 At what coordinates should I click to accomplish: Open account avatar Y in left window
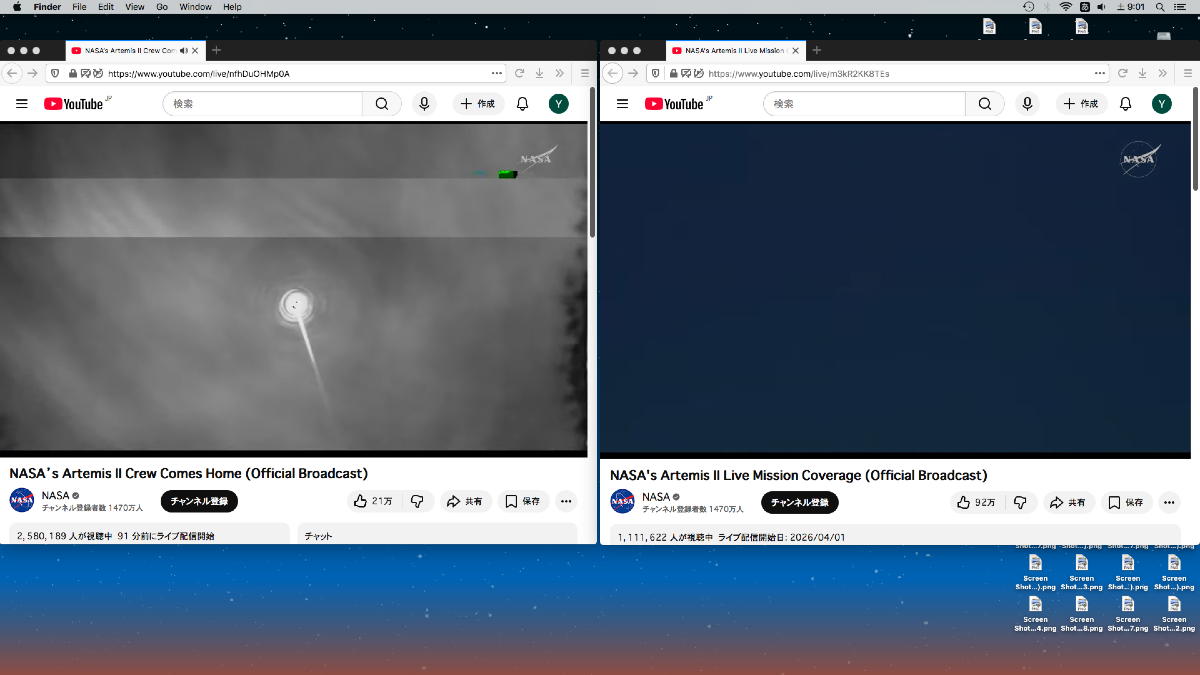click(x=559, y=104)
